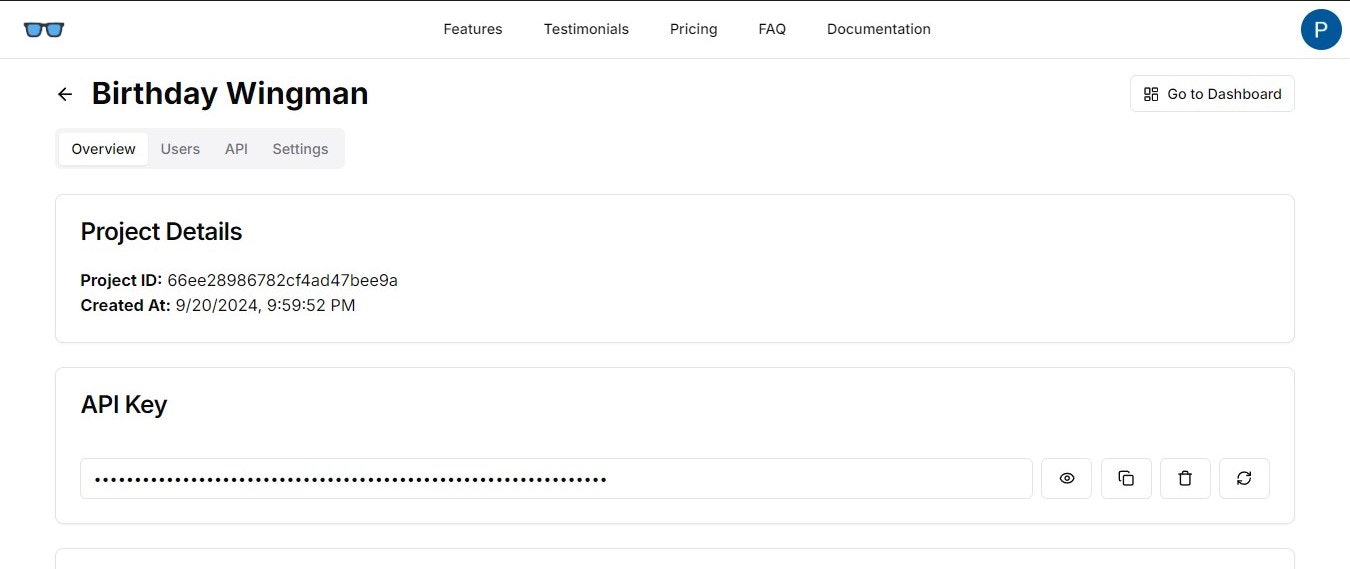The width and height of the screenshot is (1350, 569).
Task: Switch to the Users tab
Action: [x=180, y=149]
